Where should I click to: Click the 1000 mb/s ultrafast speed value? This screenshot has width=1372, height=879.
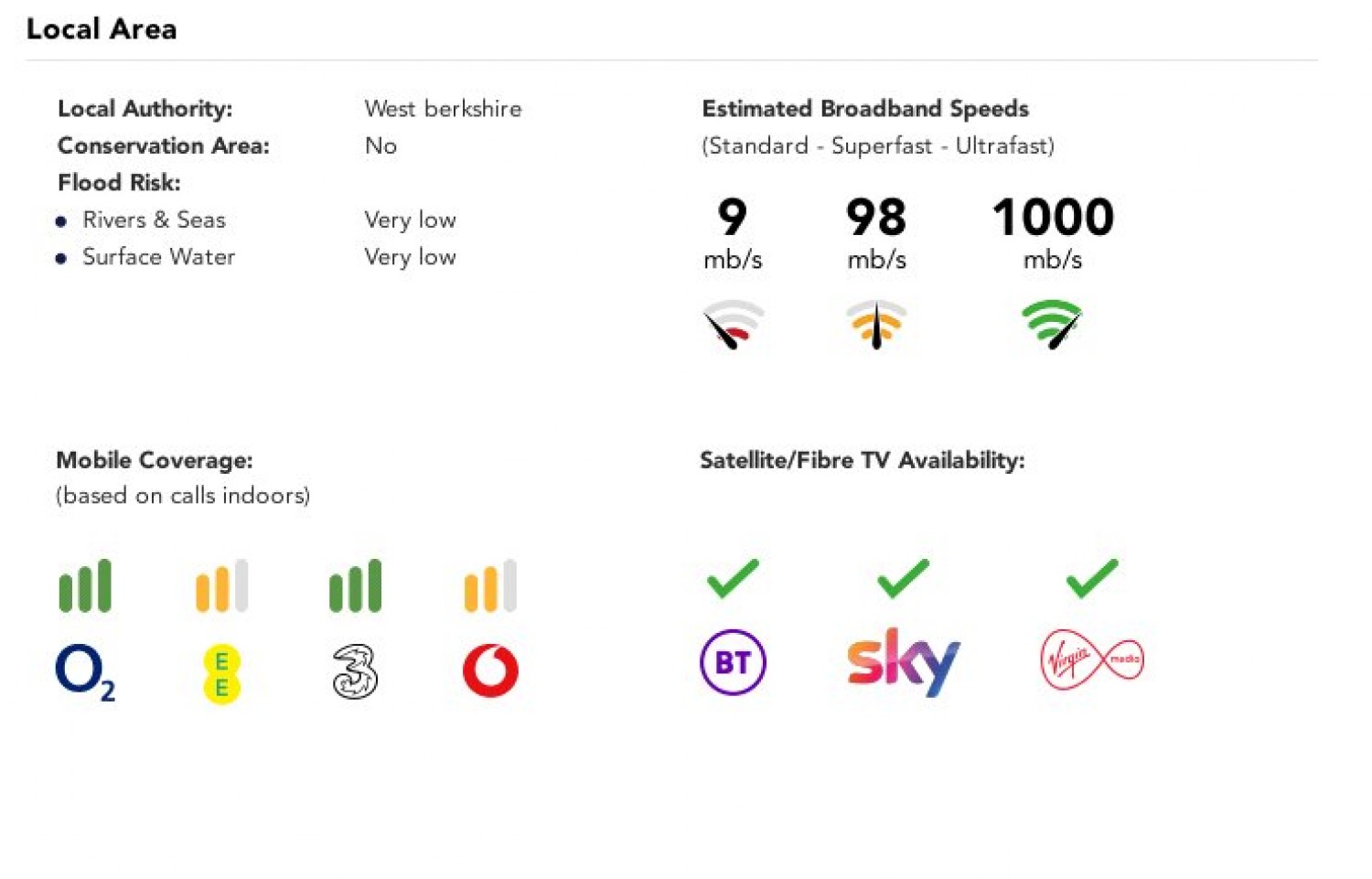pos(1053,218)
